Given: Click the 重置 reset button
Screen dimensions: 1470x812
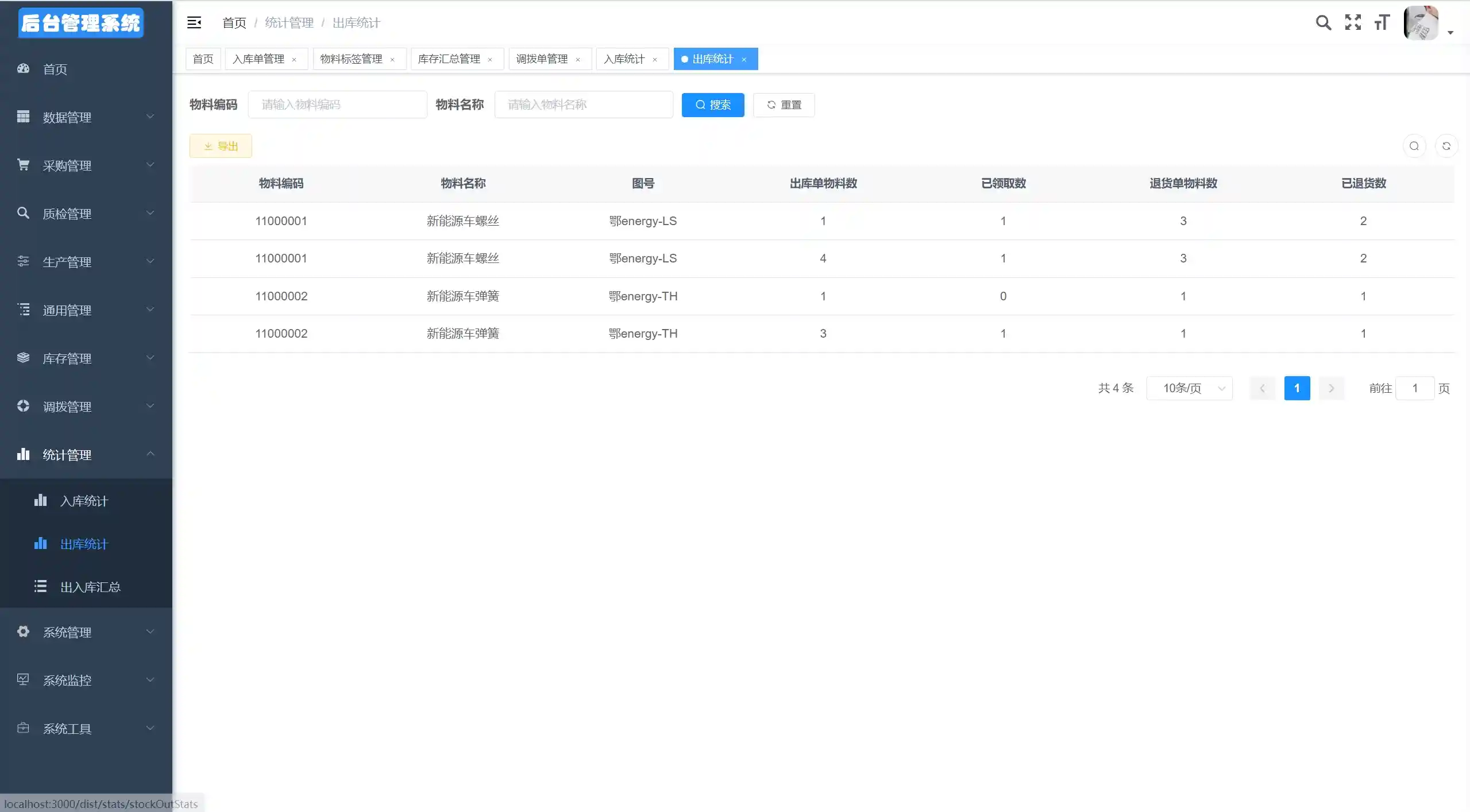Looking at the screenshot, I should pos(784,105).
